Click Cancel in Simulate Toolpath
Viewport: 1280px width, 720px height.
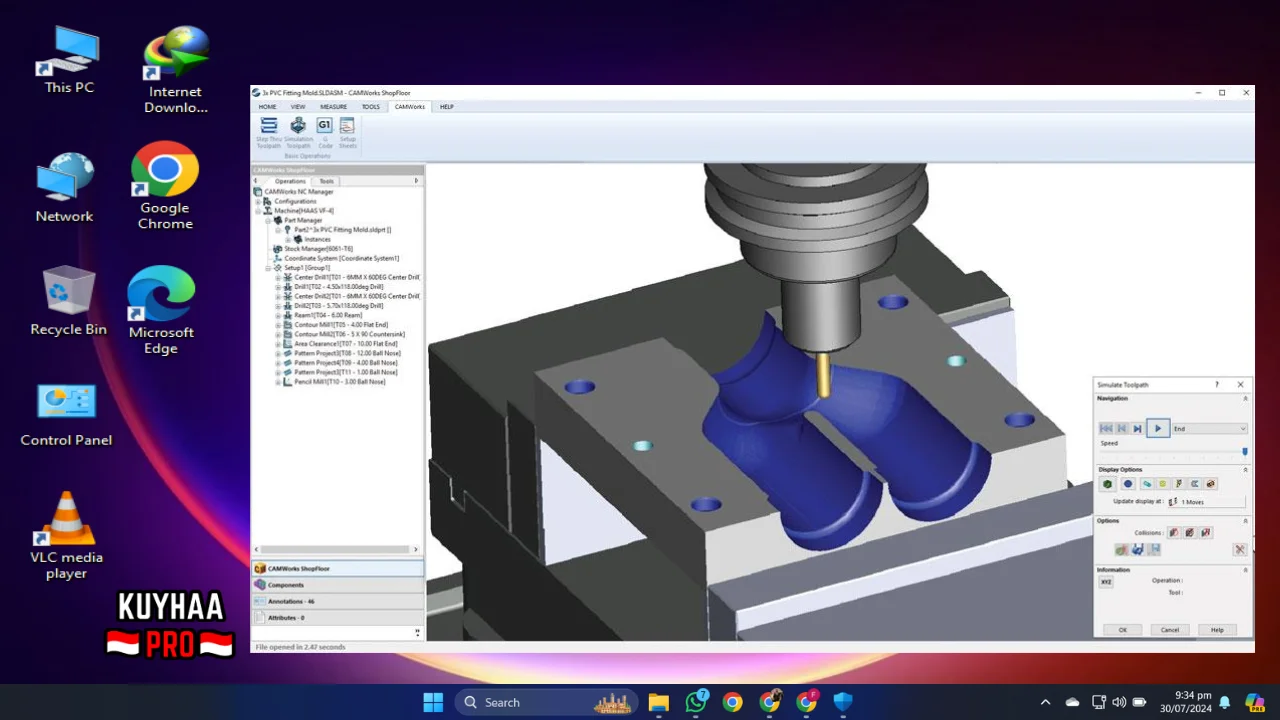click(1170, 630)
